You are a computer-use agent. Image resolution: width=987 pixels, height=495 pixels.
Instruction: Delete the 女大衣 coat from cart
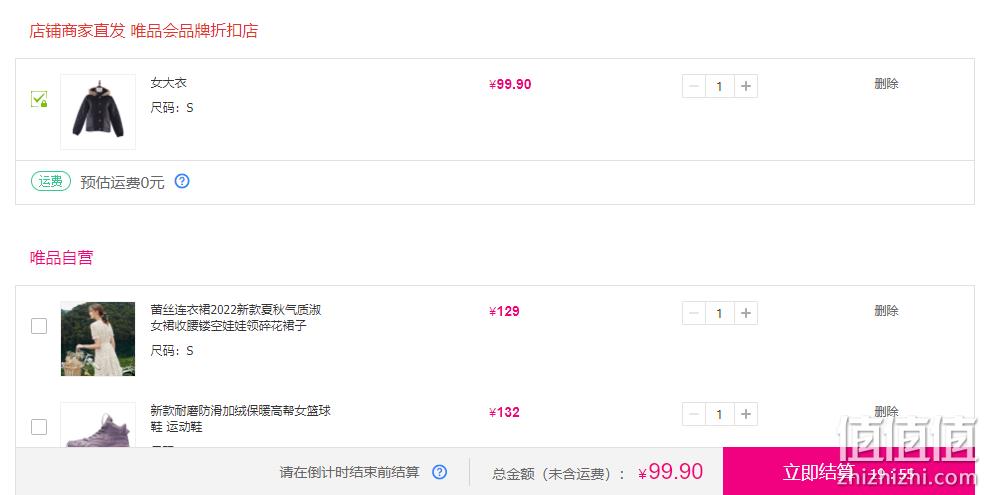click(x=886, y=83)
